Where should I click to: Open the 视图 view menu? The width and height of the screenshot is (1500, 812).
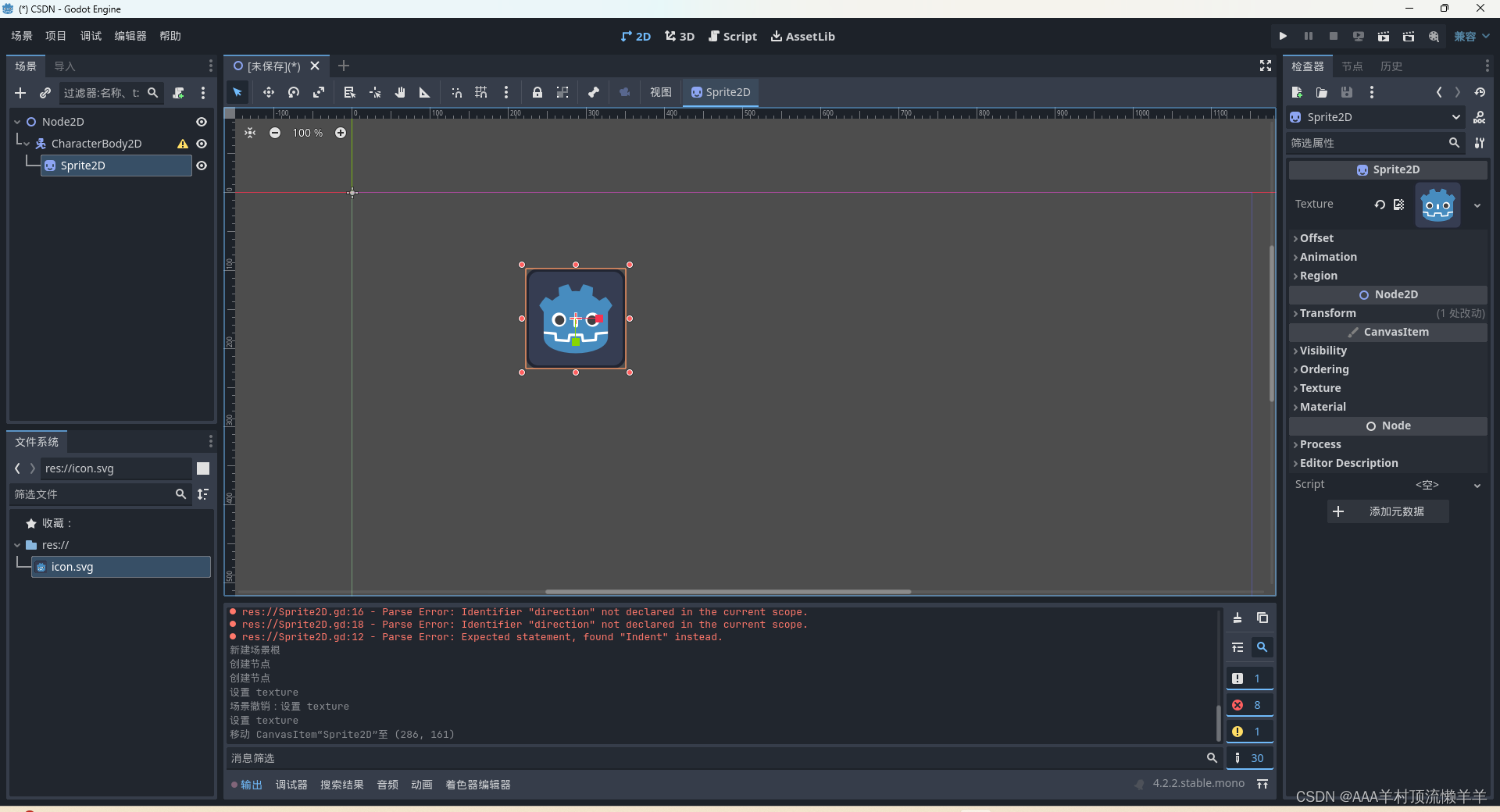pos(661,92)
